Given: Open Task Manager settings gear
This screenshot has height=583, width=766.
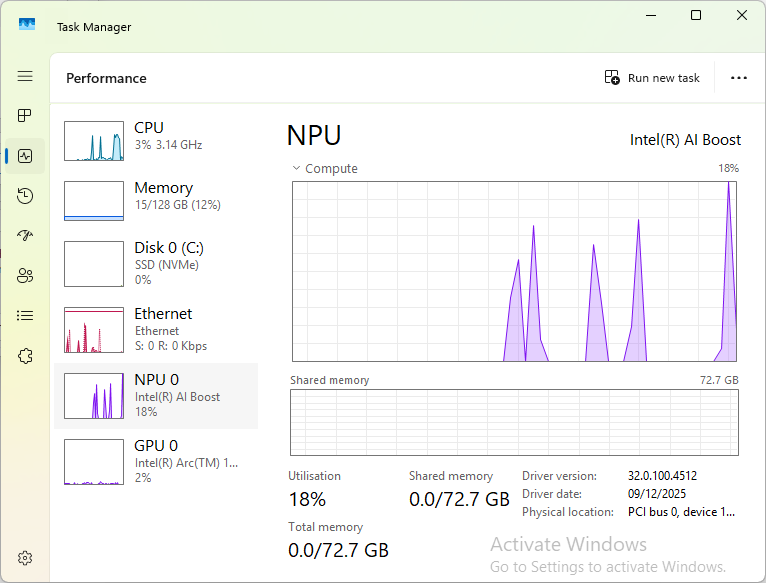Looking at the screenshot, I should [25, 558].
